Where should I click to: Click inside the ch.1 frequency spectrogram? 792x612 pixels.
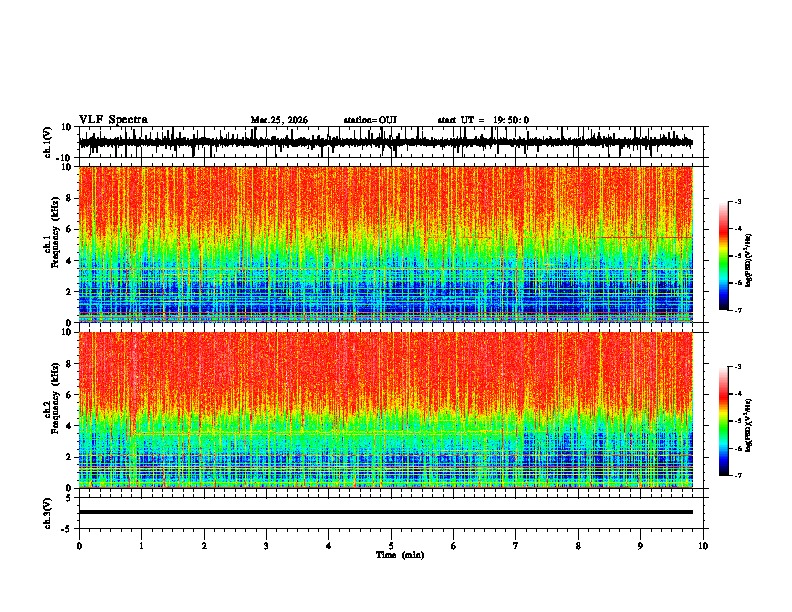point(385,244)
